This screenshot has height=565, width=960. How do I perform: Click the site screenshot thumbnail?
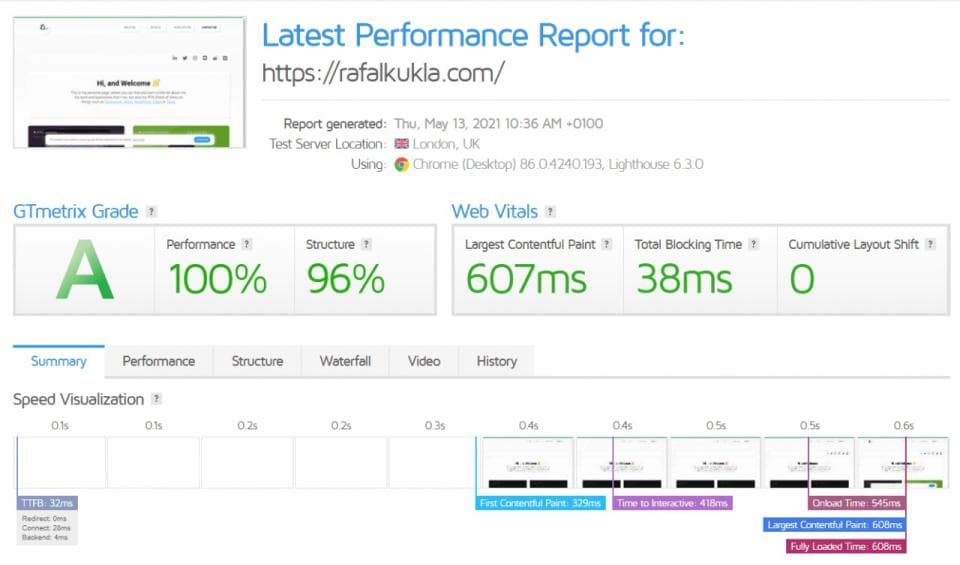pos(130,83)
